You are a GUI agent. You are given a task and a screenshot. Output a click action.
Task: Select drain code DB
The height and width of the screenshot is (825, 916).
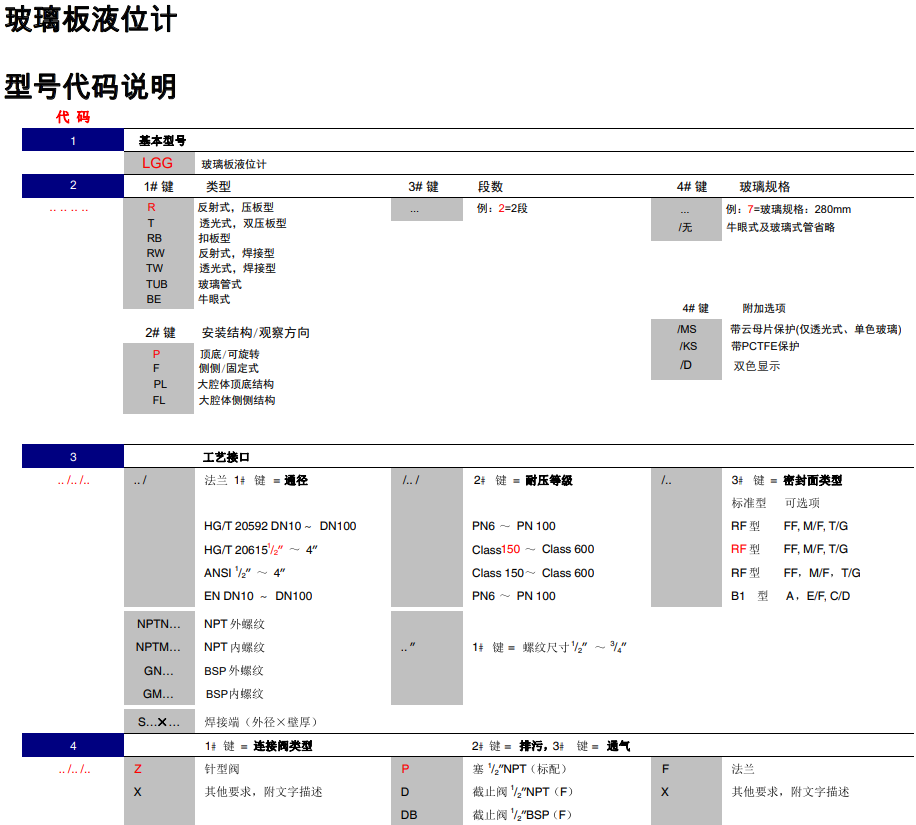[x=409, y=814]
